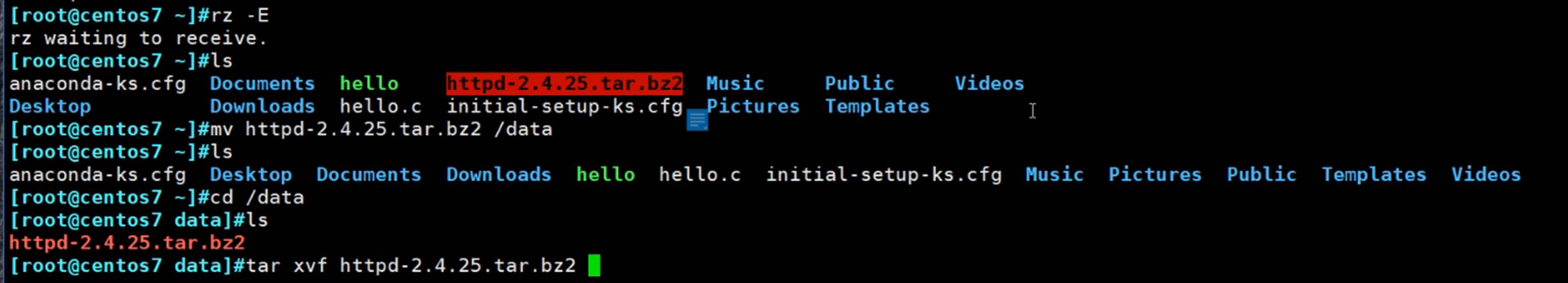
Task: Click Downloads in the first ls listing
Action: click(262, 106)
